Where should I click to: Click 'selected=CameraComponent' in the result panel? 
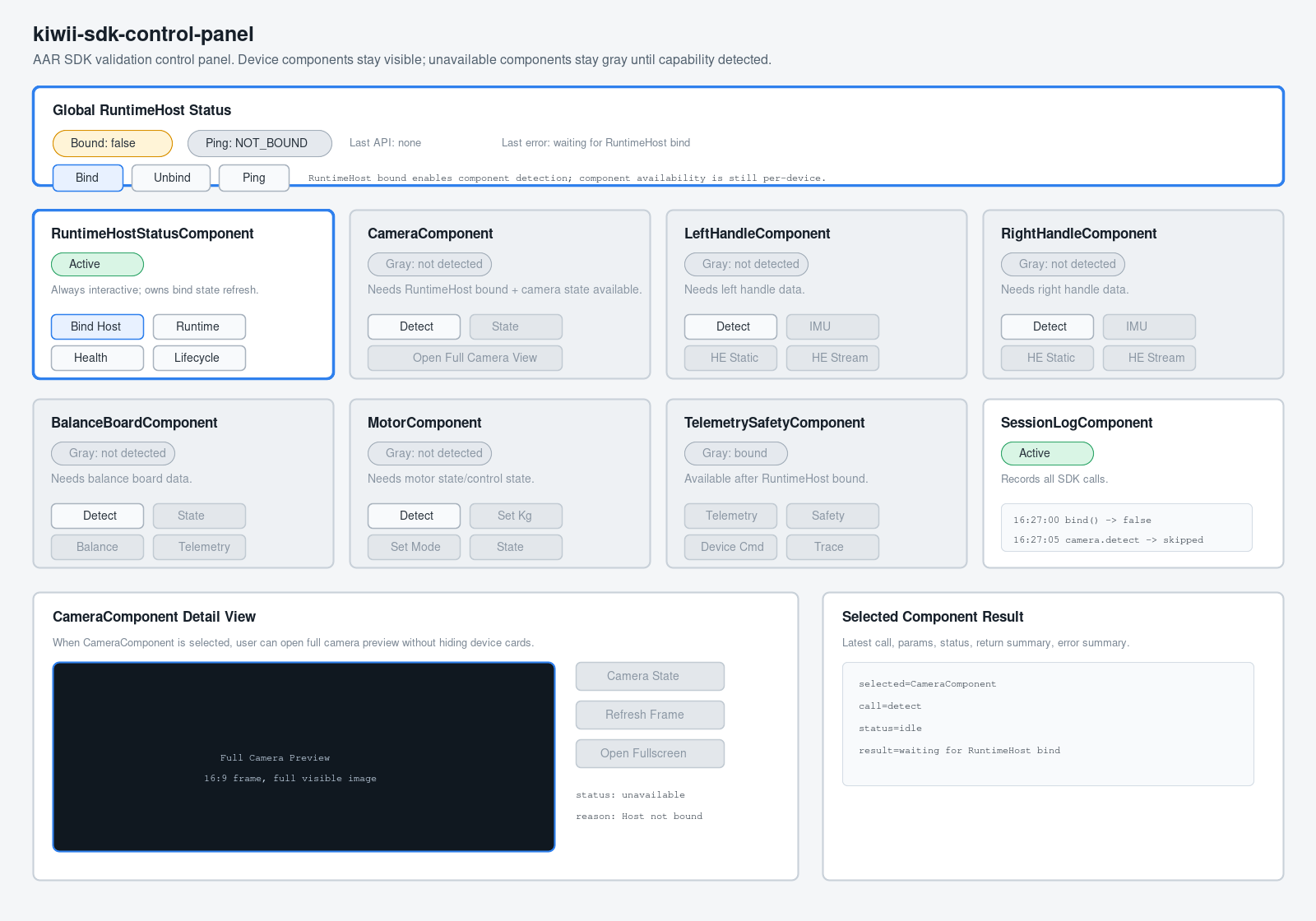tap(927, 683)
